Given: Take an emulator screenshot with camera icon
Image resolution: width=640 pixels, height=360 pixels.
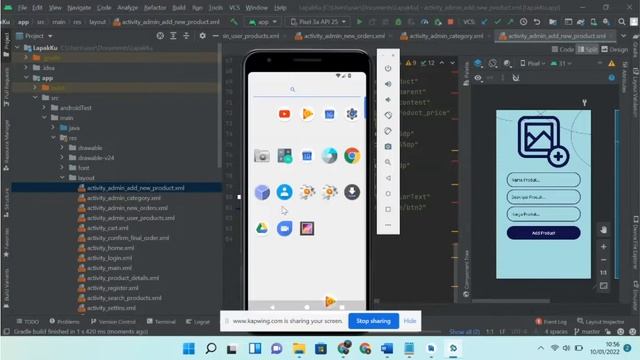Looking at the screenshot, I should [388, 147].
